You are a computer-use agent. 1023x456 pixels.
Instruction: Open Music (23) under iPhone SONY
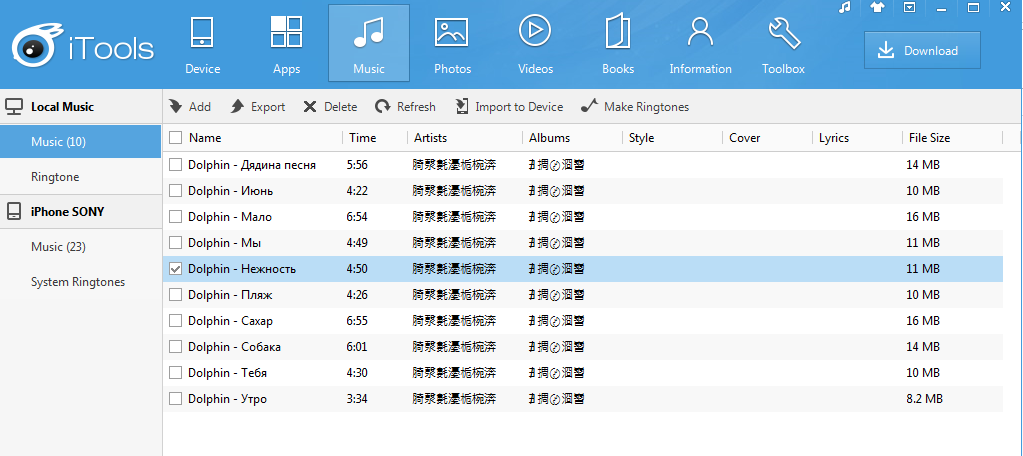pos(58,247)
